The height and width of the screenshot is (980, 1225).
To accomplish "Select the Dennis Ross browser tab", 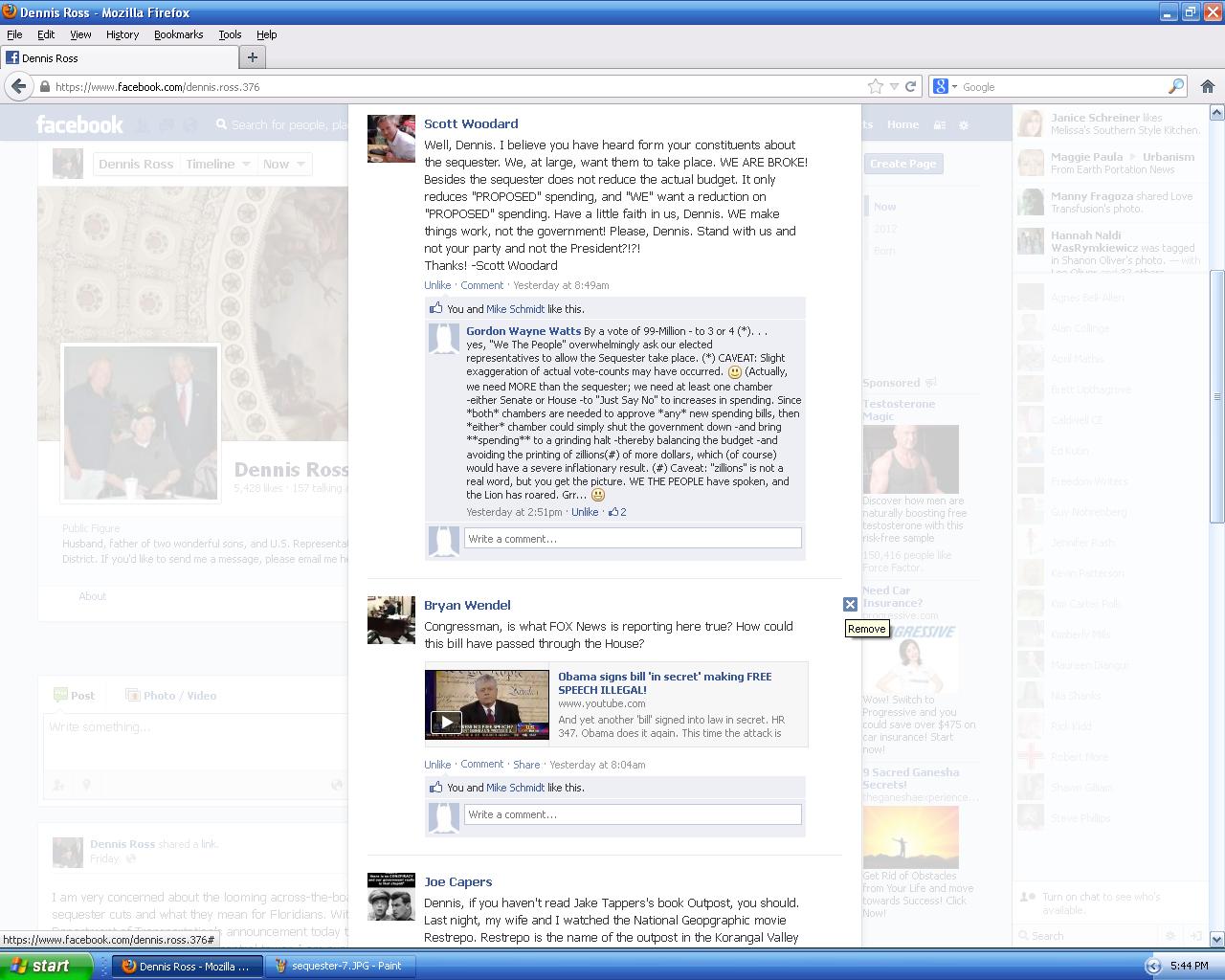I will (x=118, y=57).
